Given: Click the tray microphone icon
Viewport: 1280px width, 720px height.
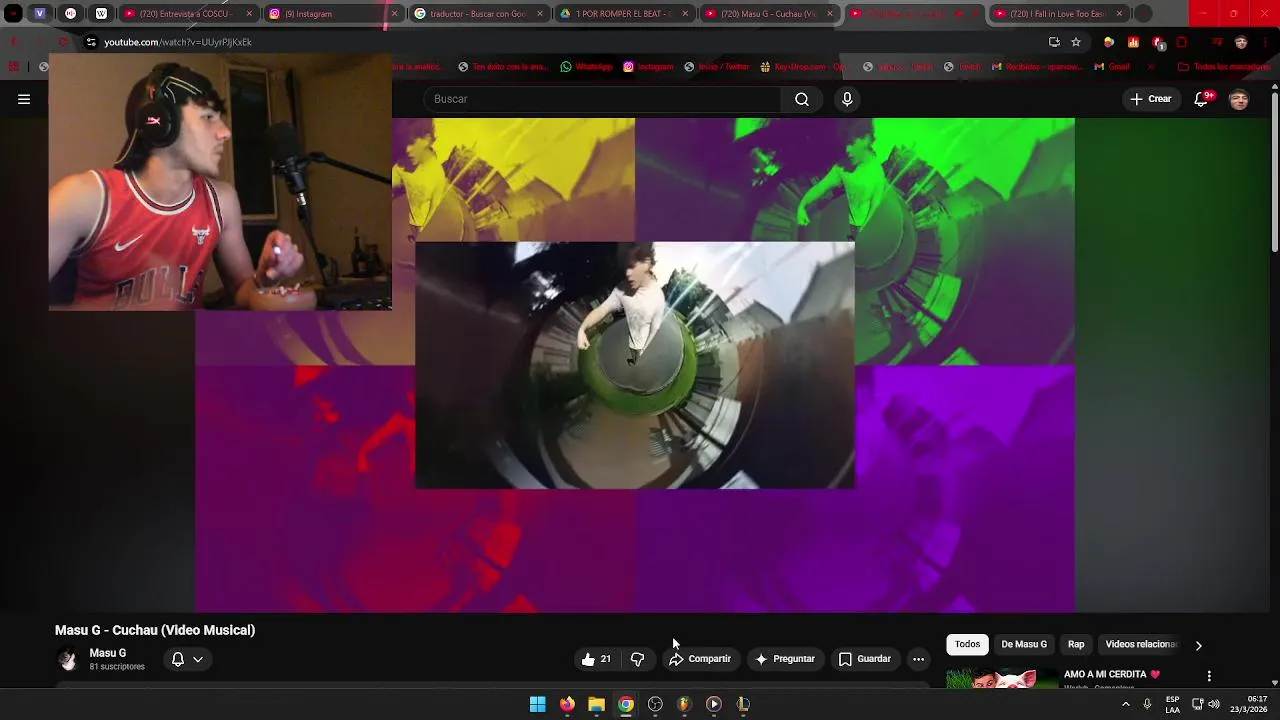Looking at the screenshot, I should (1147, 704).
